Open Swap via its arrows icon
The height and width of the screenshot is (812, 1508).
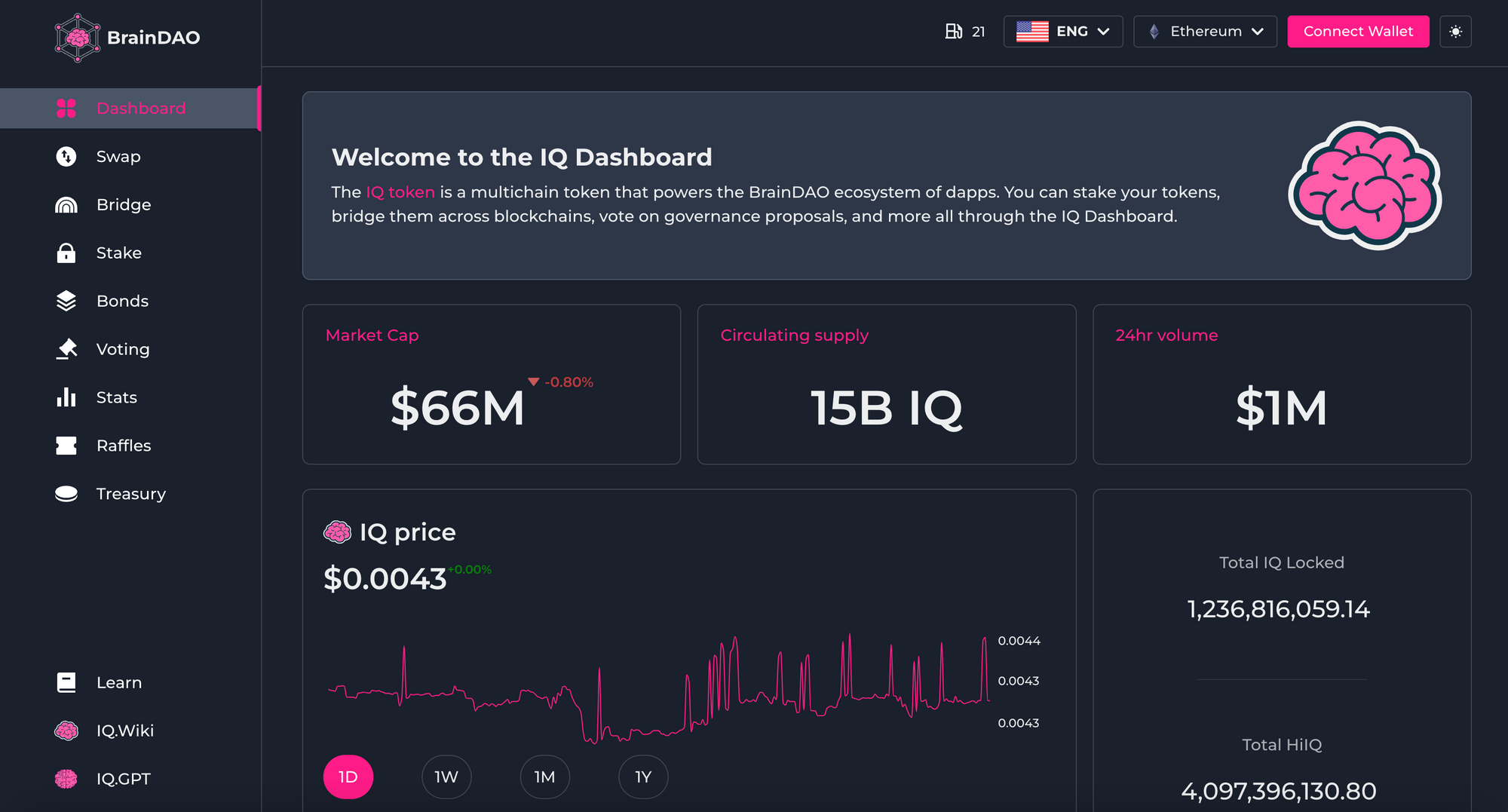66,157
